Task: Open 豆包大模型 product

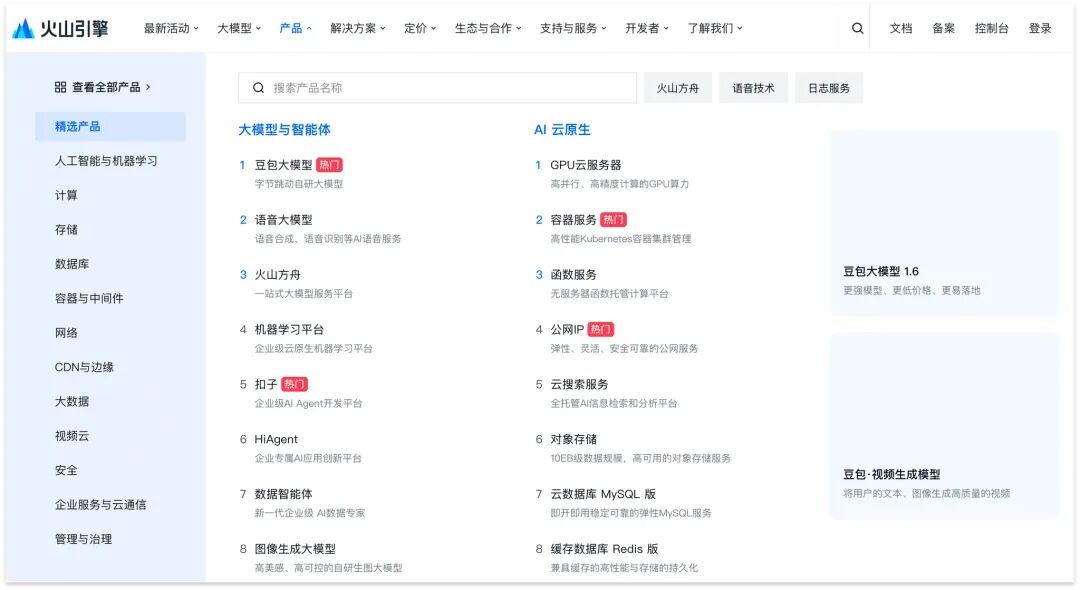Action: point(283,165)
